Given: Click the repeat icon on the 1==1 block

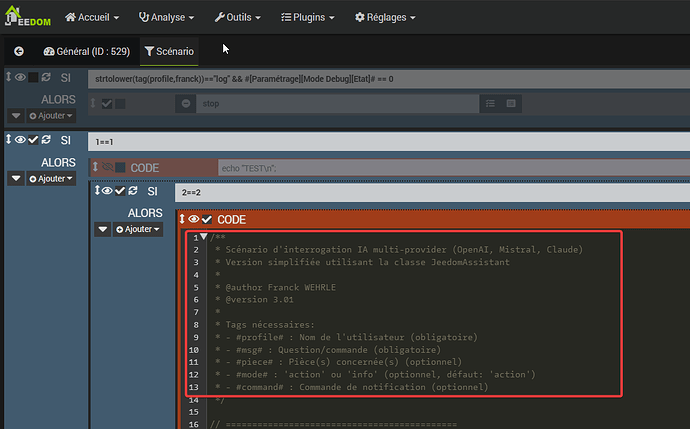Looking at the screenshot, I should click(48, 141).
